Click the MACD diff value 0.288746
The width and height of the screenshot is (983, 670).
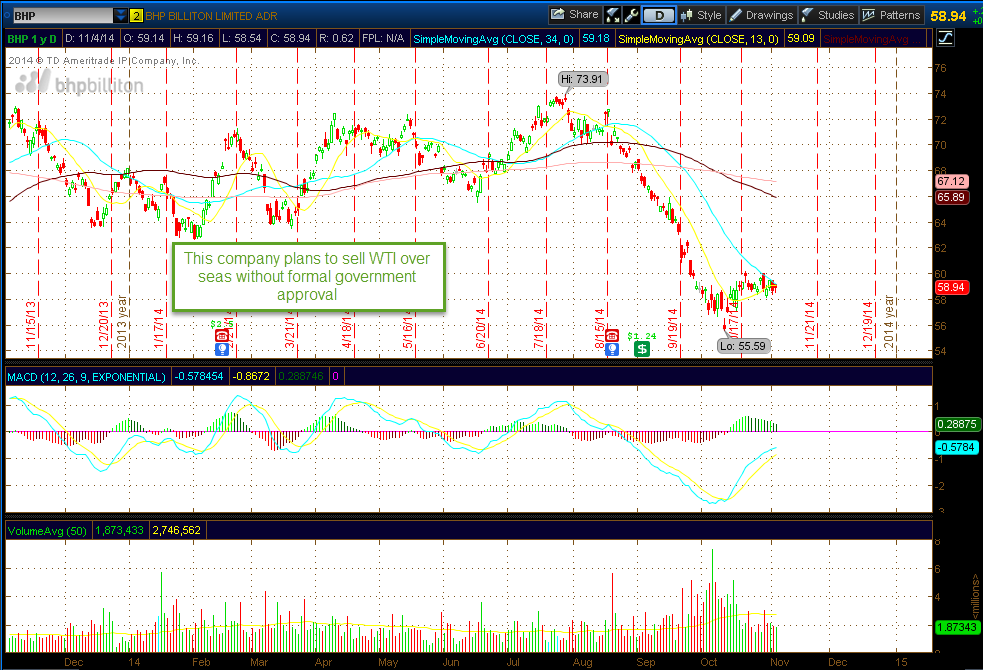tap(301, 377)
